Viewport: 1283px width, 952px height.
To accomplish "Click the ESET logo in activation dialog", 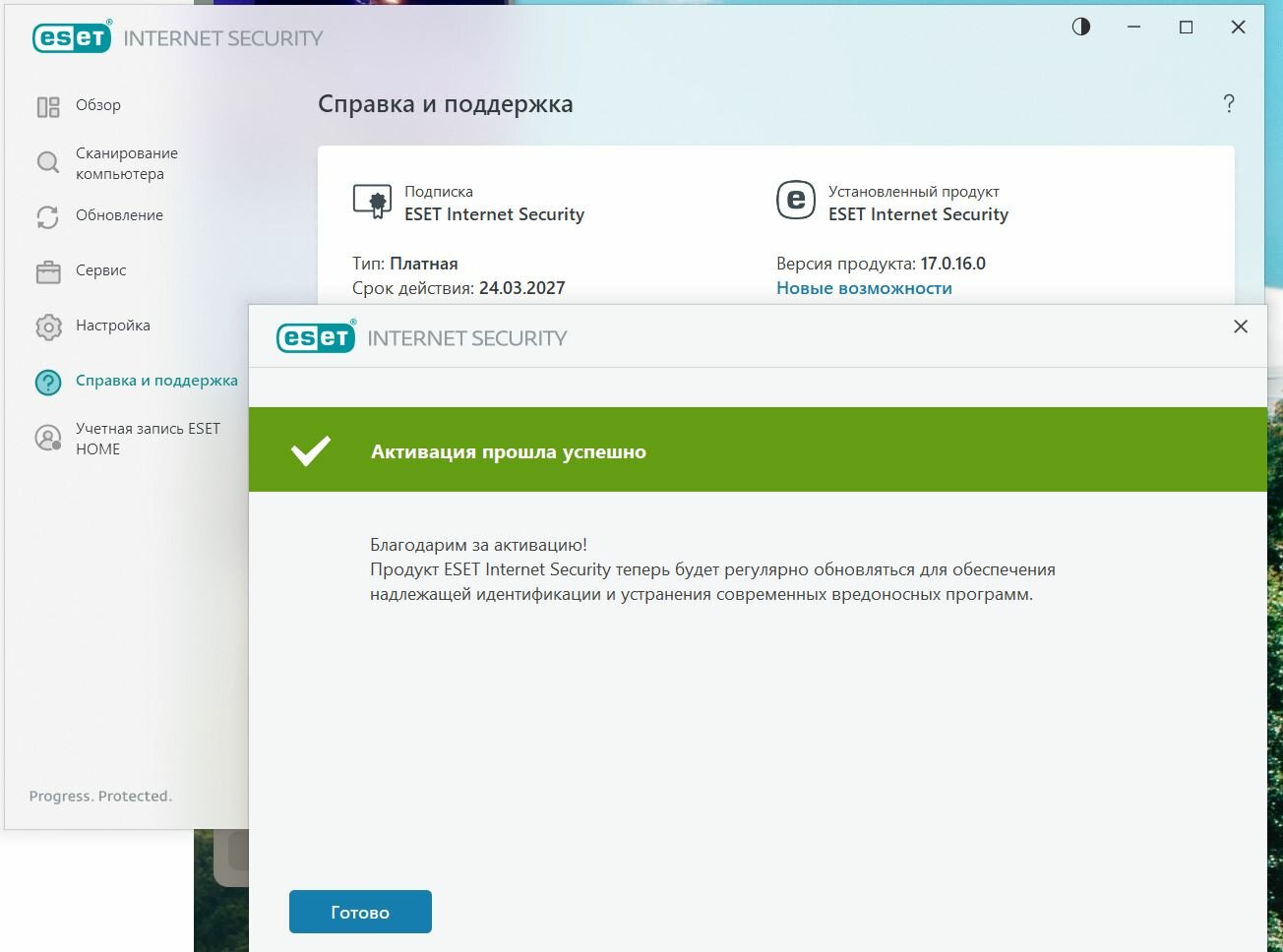I will (316, 337).
